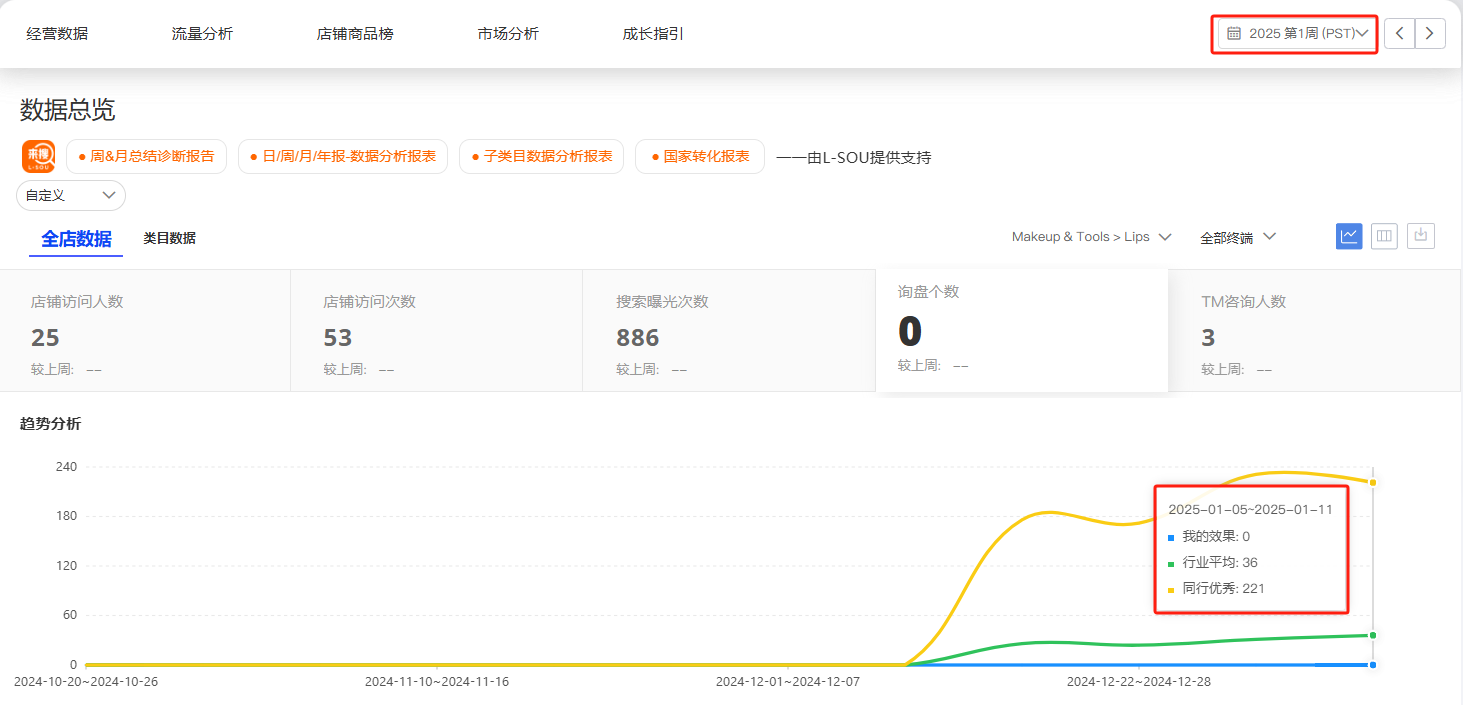Switch to table column view icon
The width and height of the screenshot is (1463, 705).
(x=1384, y=236)
